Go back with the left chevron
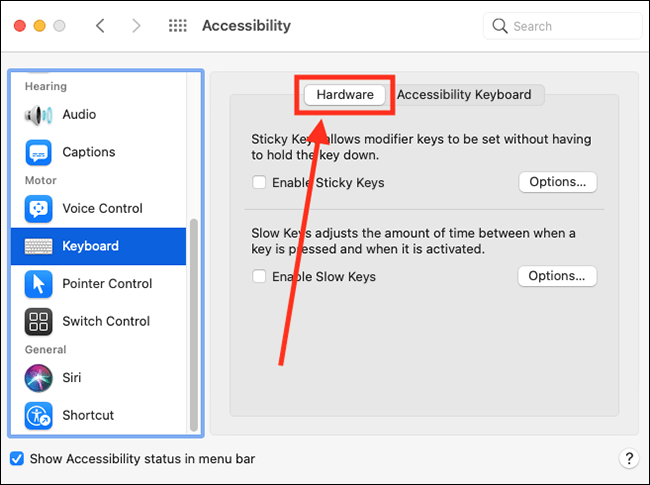Viewport: 650px width, 485px height. click(x=100, y=26)
